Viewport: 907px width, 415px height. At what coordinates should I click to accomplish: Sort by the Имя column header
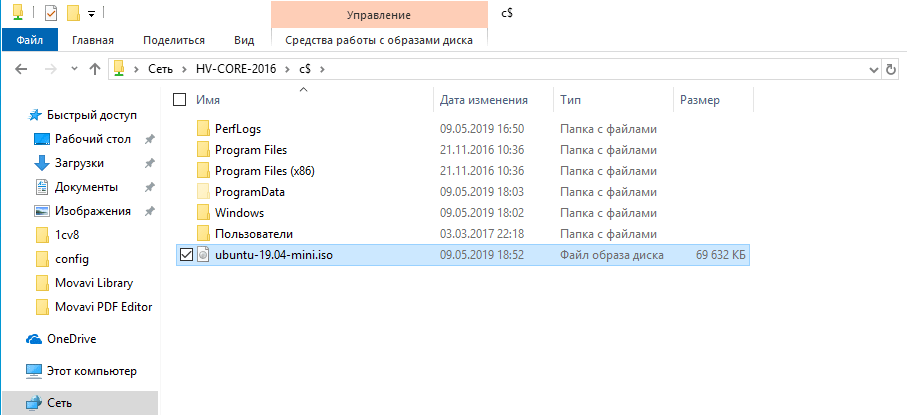(x=208, y=100)
